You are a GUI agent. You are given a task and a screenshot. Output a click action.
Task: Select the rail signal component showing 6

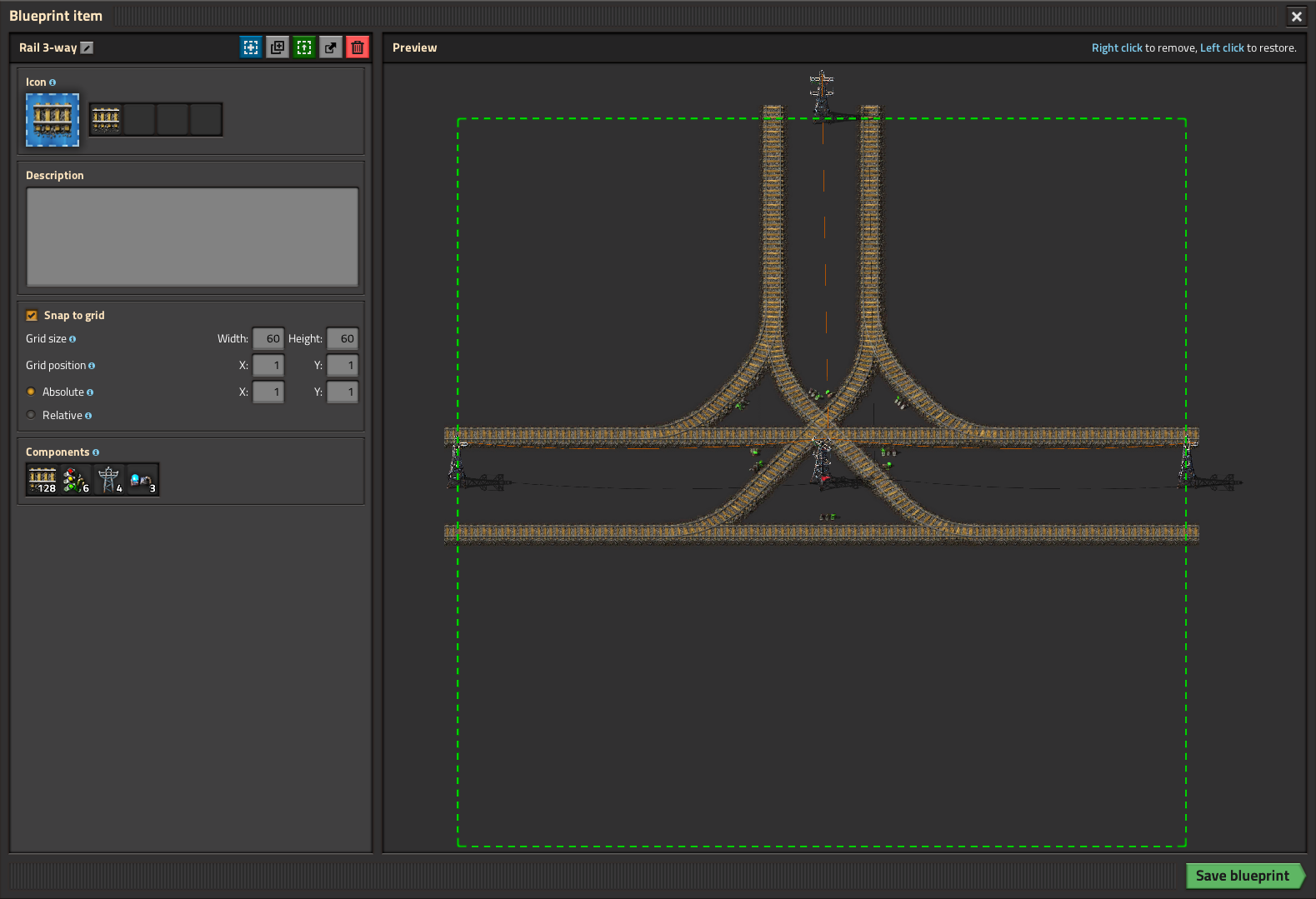[x=76, y=480]
